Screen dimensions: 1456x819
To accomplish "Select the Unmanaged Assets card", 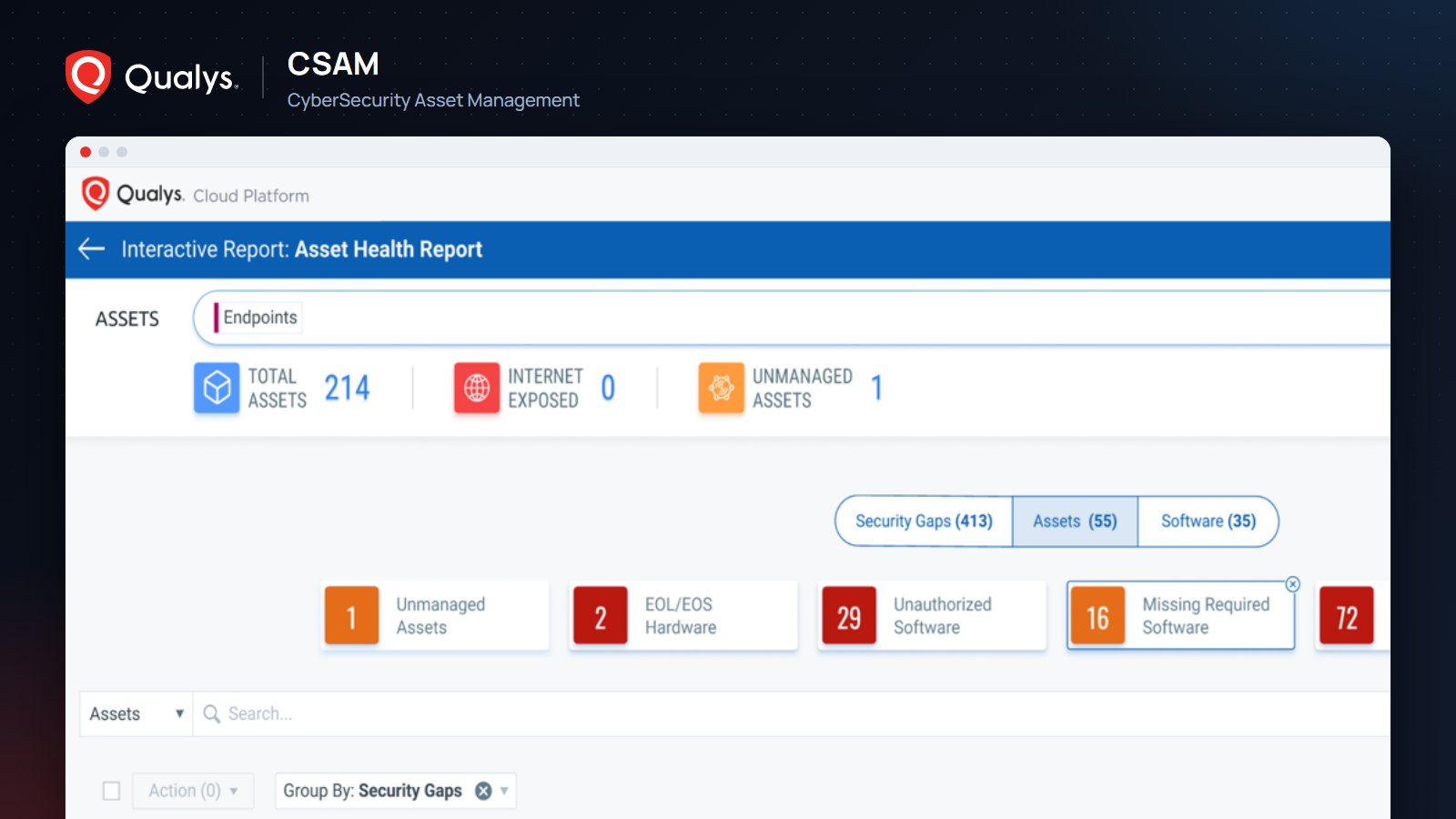I will coord(436,615).
